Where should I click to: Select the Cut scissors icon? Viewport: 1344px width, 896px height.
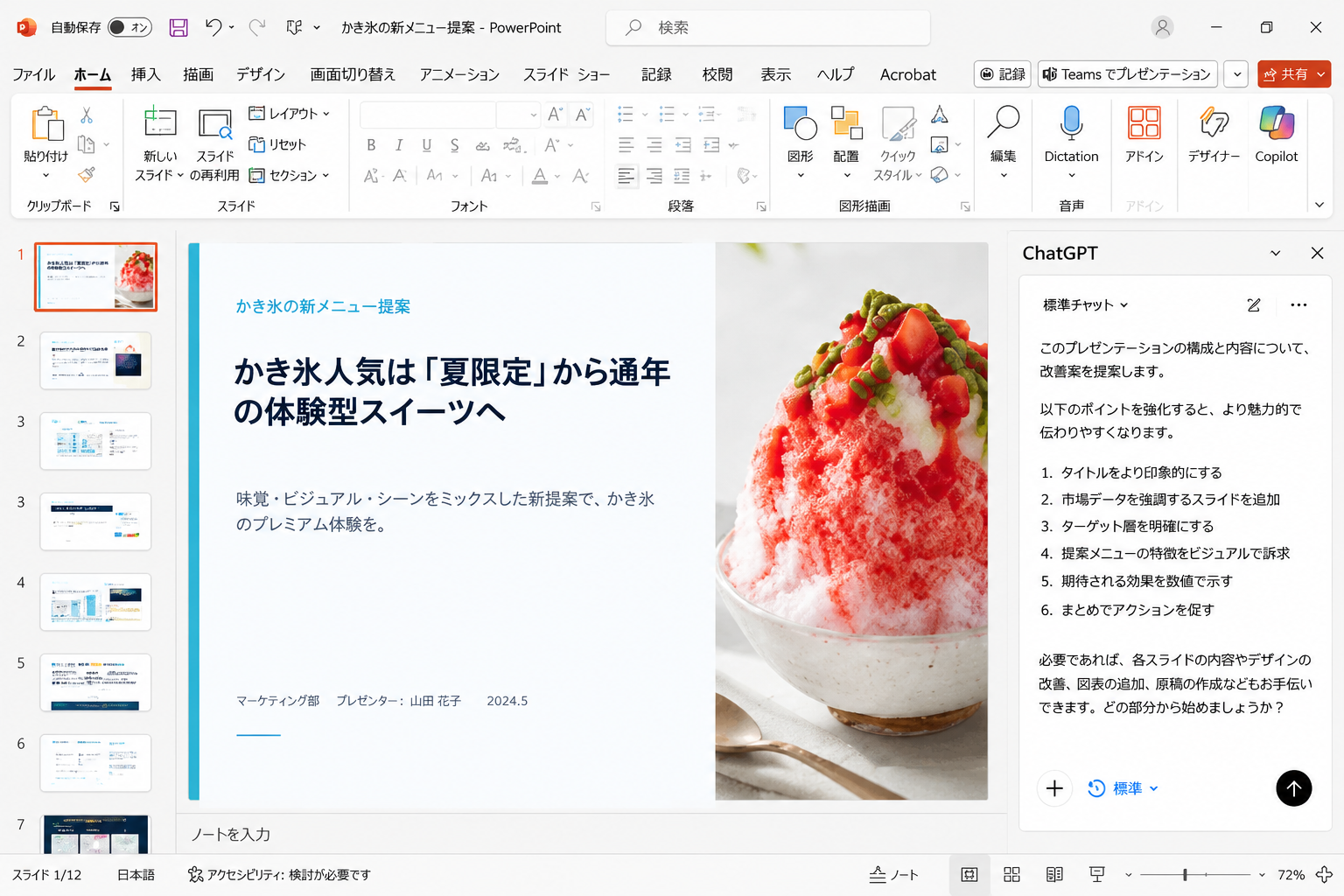coord(87,115)
